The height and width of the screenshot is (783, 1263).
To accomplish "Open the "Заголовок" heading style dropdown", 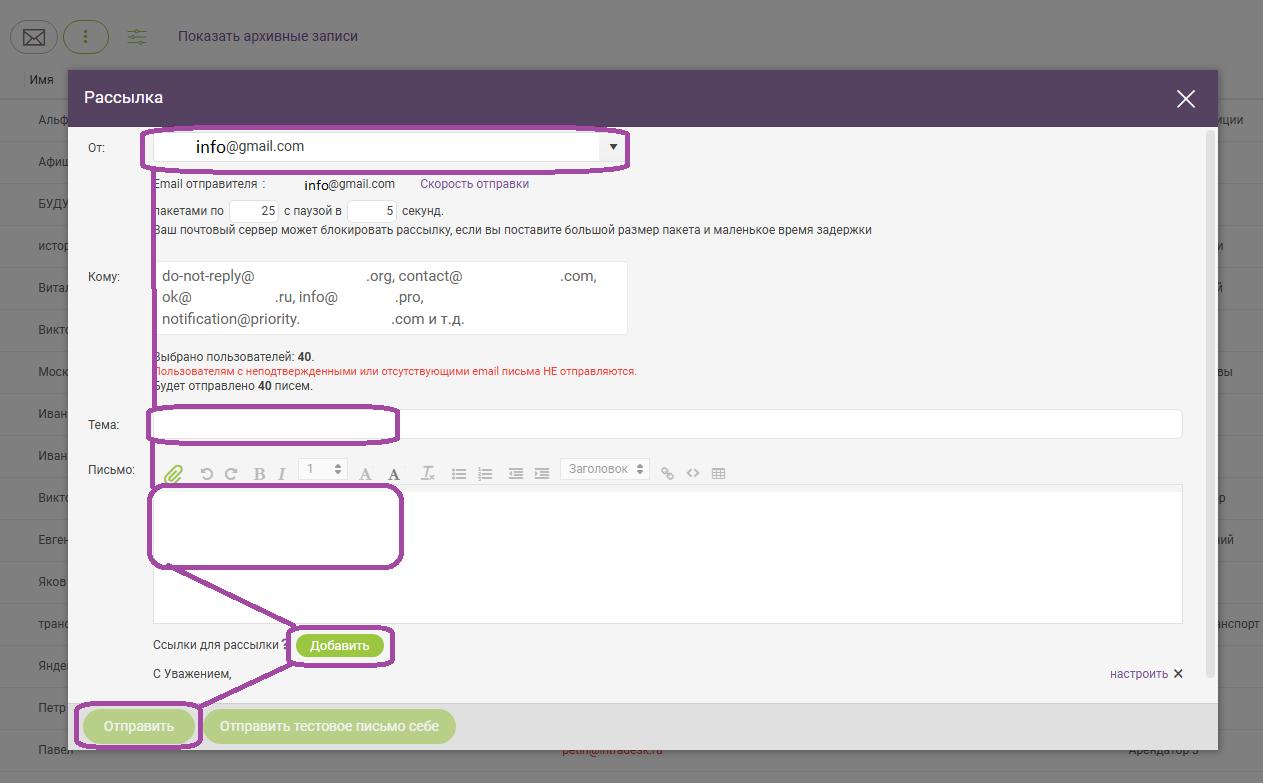I will 604,469.
